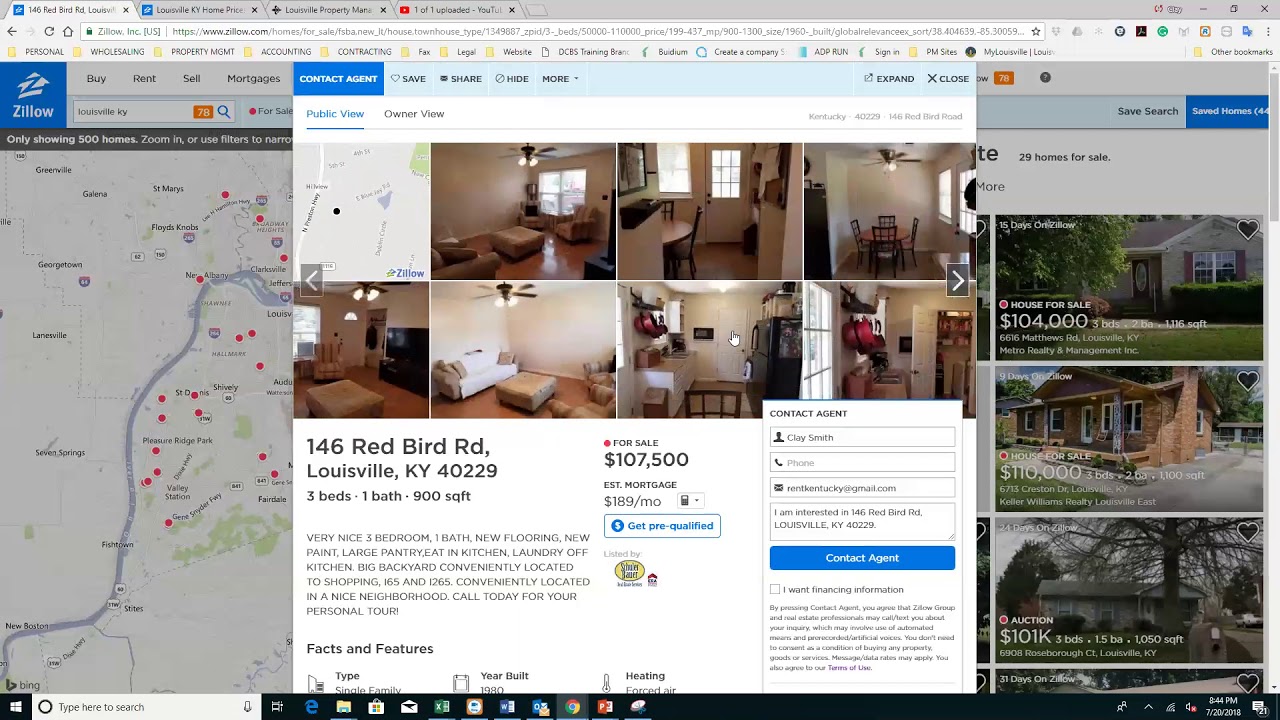Open the mortgage calculator dropdown
The image size is (1280, 720).
[689, 501]
